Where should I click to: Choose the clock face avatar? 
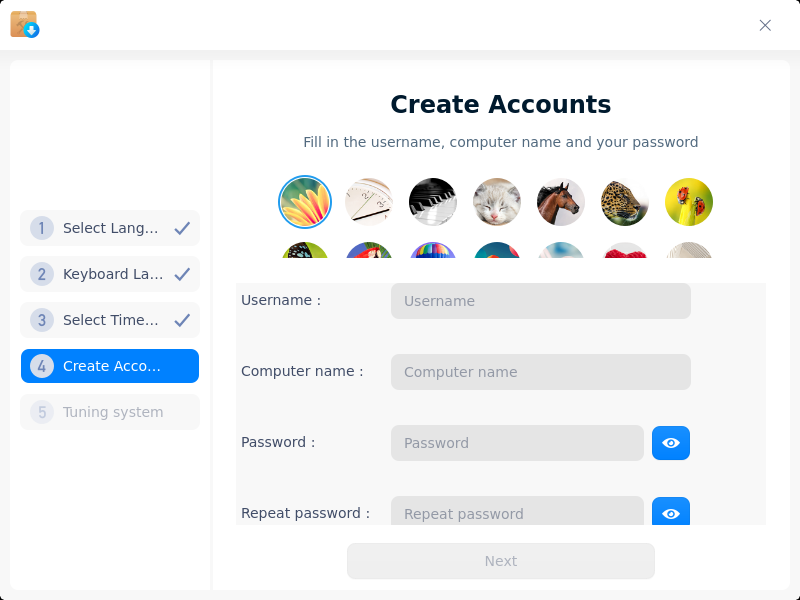(368, 202)
